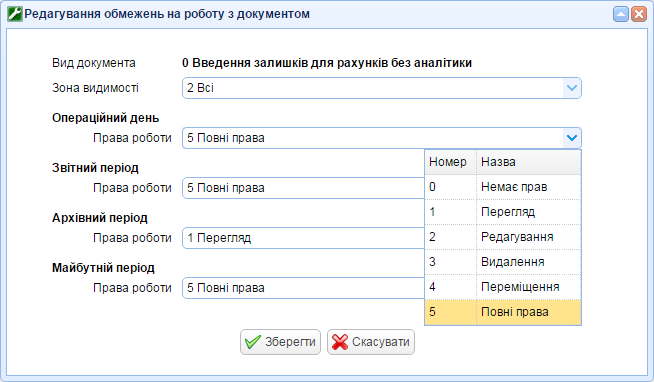
Task: Click the 'Номер' column header
Action: click(450, 162)
